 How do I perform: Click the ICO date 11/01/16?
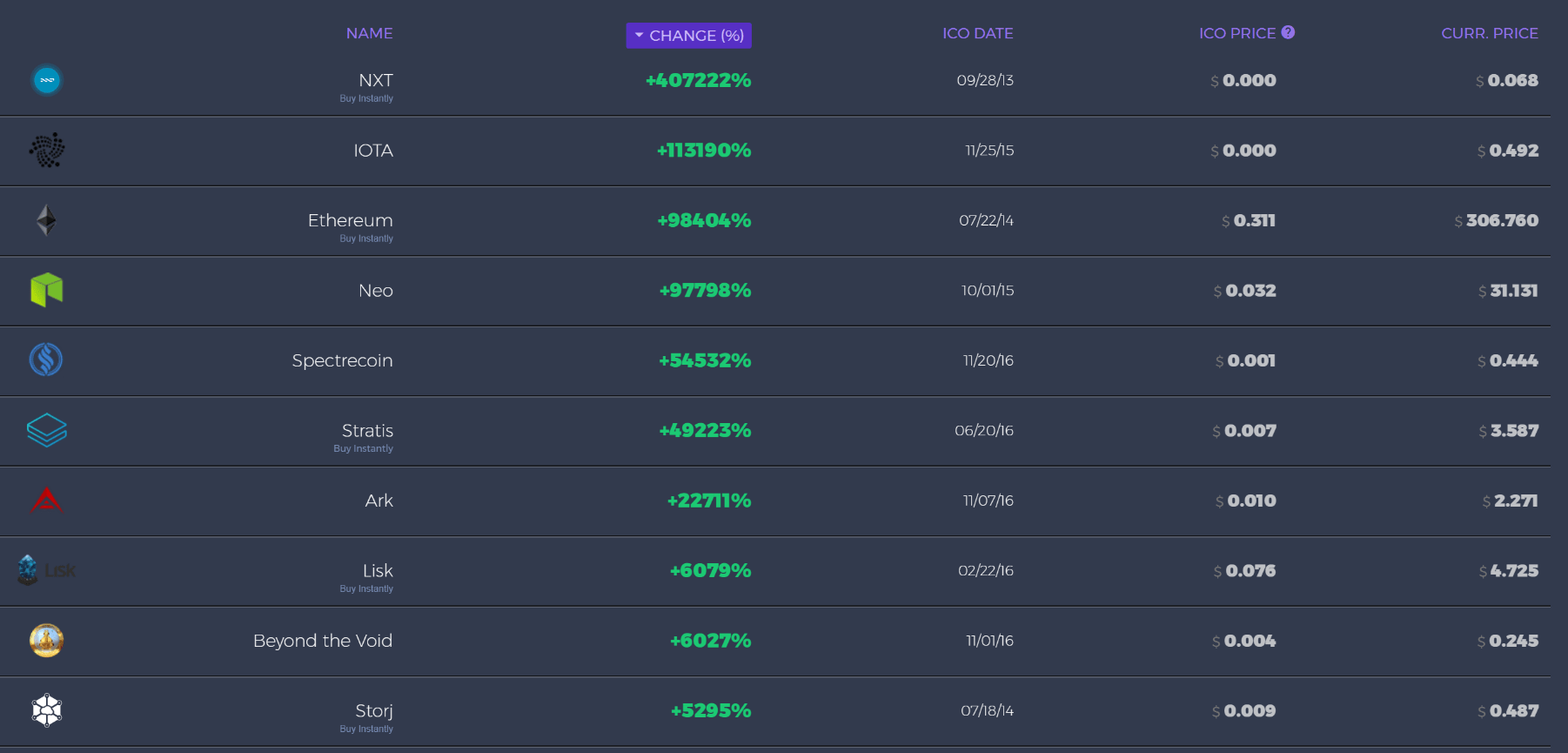(x=989, y=641)
